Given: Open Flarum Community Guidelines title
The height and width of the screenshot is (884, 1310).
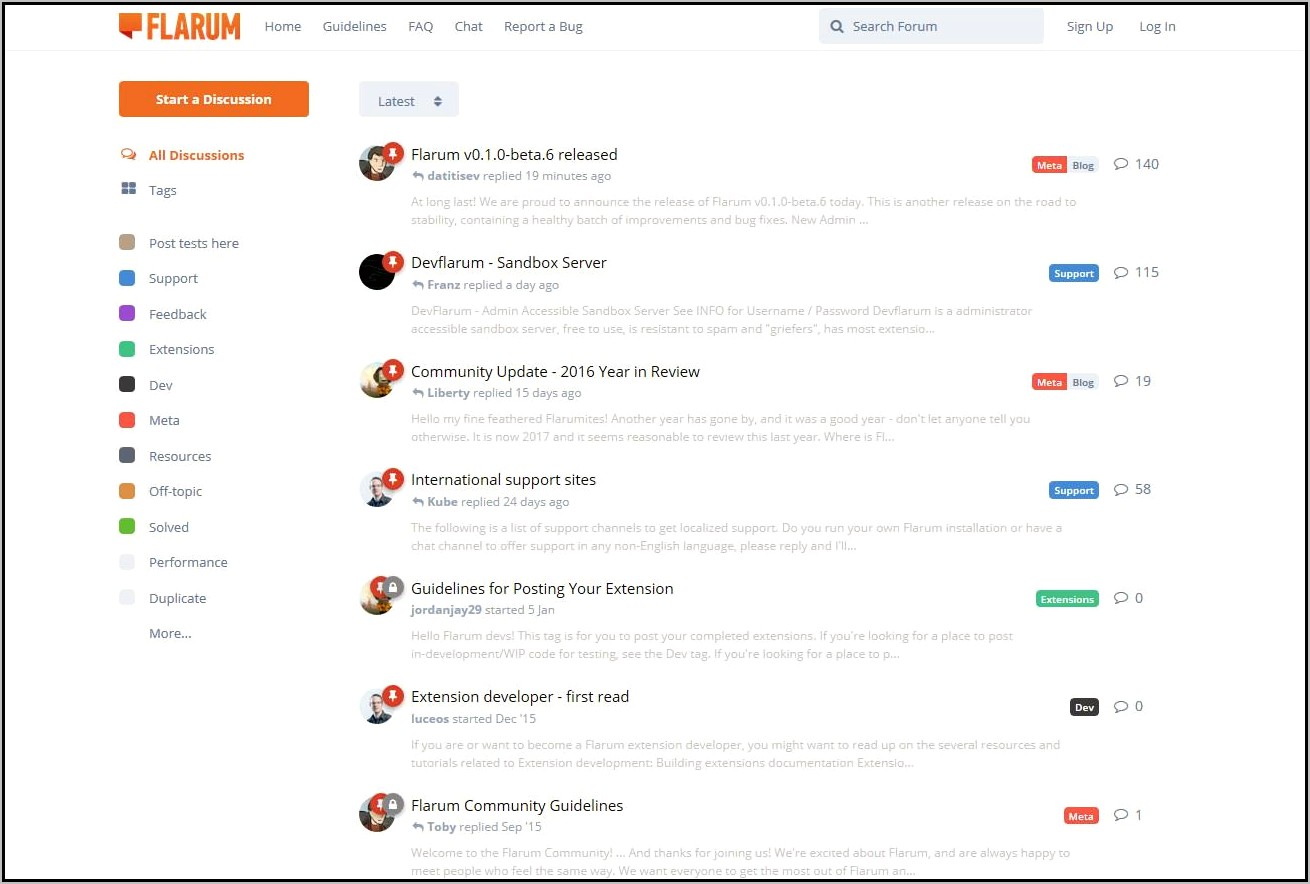Looking at the screenshot, I should click(x=517, y=805).
